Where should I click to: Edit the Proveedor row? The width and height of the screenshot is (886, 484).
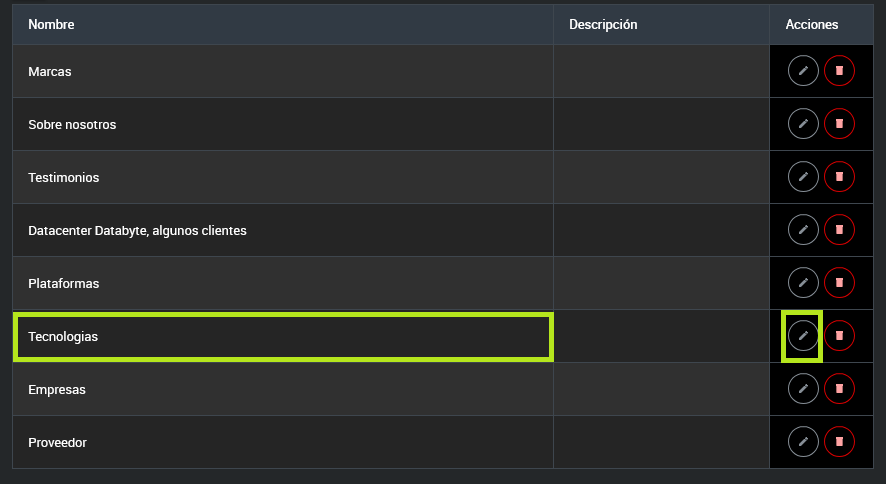(803, 442)
